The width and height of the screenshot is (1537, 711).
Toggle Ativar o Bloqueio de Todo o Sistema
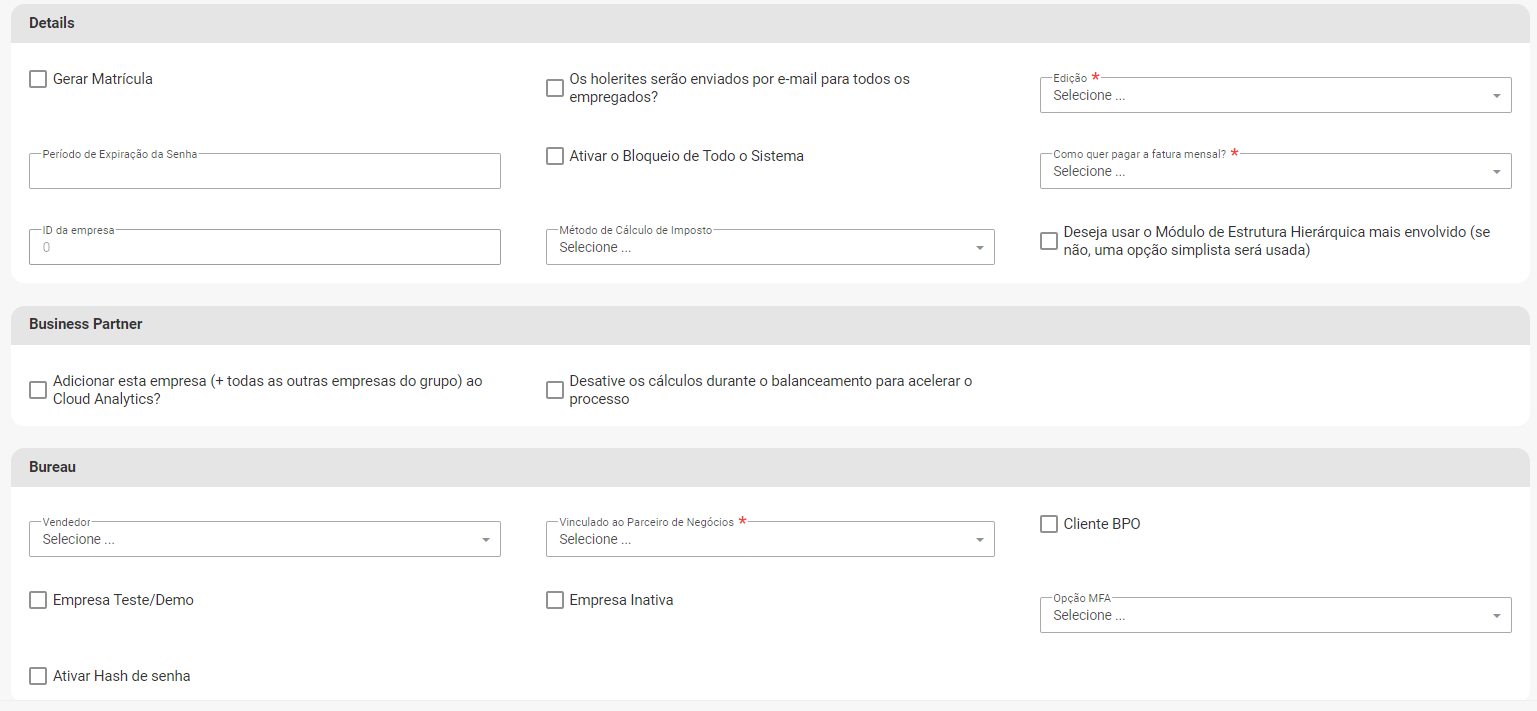tap(555, 156)
